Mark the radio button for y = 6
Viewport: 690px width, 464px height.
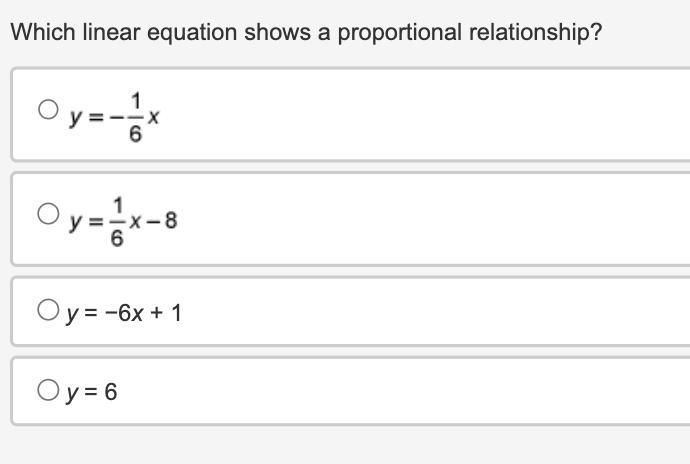click(48, 390)
